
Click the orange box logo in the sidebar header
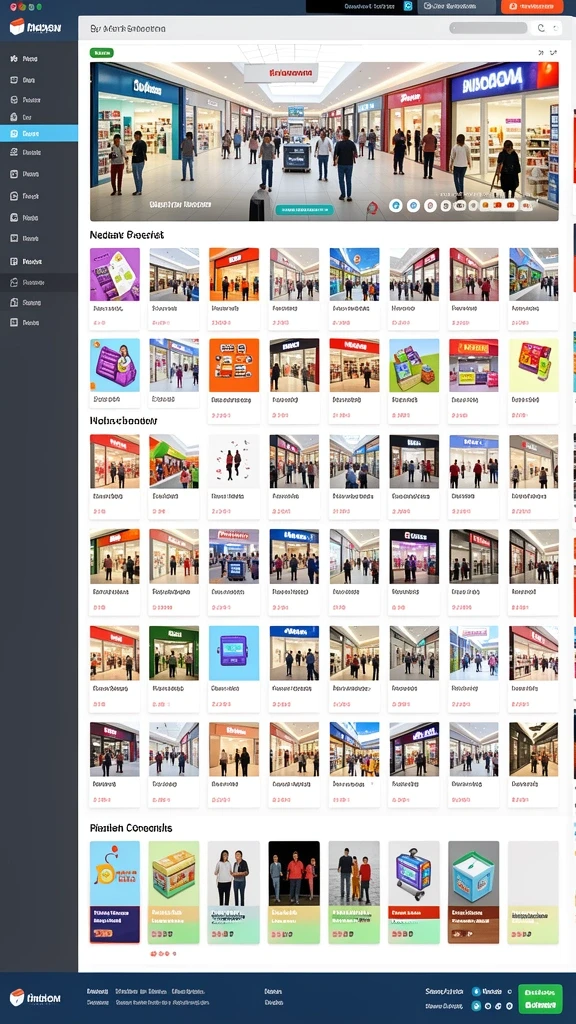[x=17, y=26]
